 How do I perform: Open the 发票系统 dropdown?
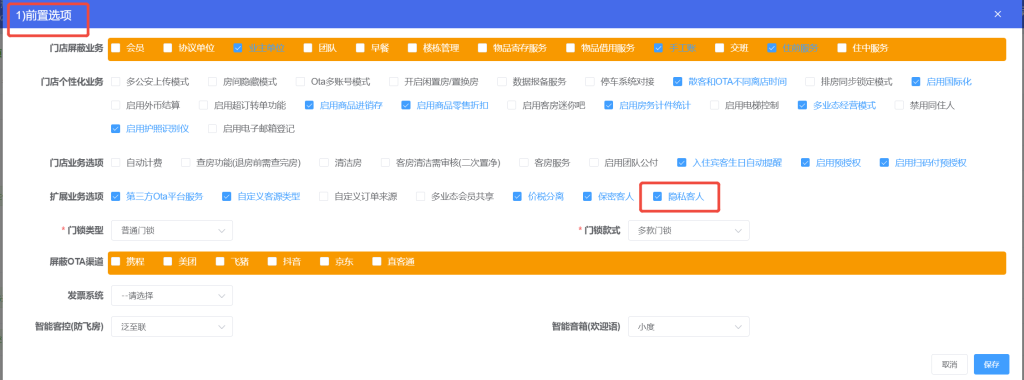pyautogui.click(x=172, y=296)
